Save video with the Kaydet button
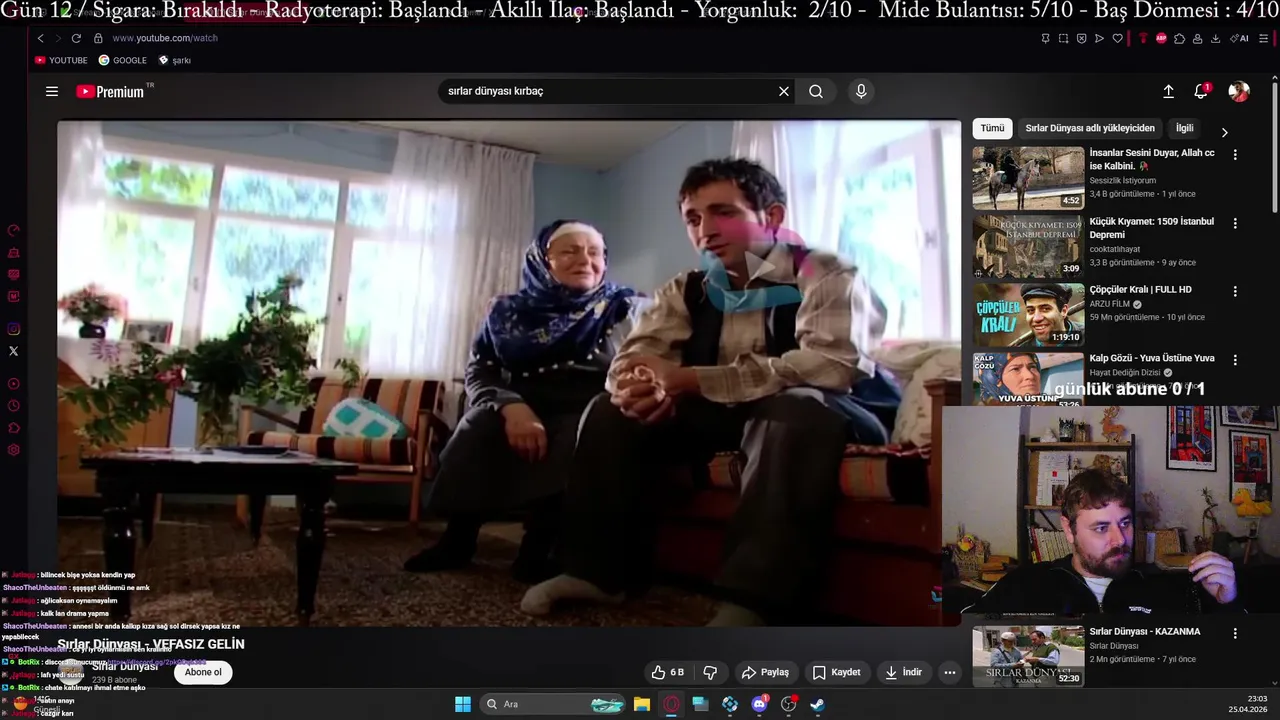The height and width of the screenshot is (720, 1280). pos(836,672)
